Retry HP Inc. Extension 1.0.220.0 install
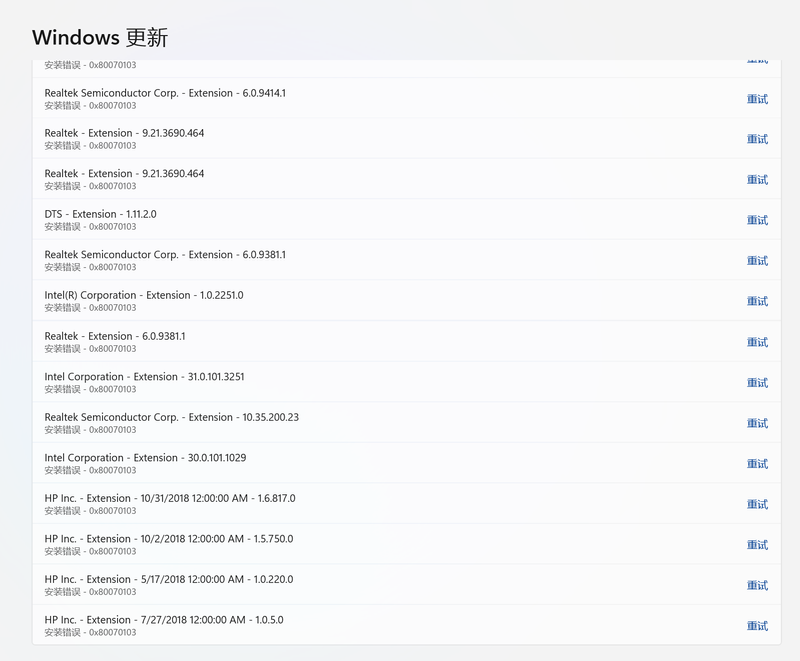Image resolution: width=800 pixels, height=661 pixels. (757, 585)
